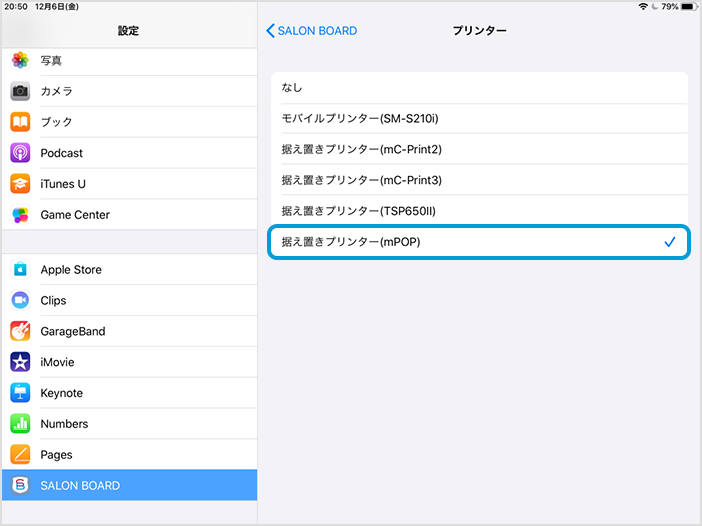Open Game Center settings row
This screenshot has height=526, width=702.
click(x=129, y=215)
